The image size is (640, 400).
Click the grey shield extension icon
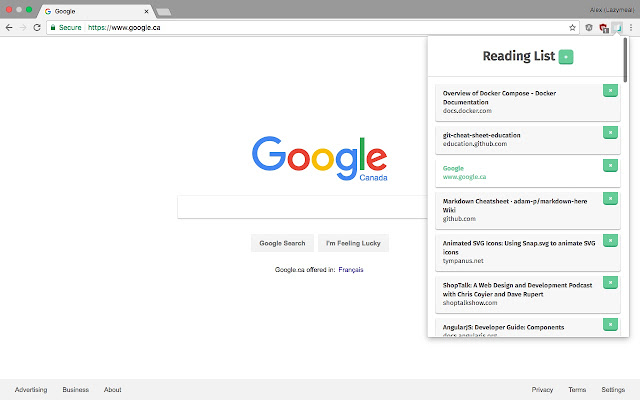click(589, 28)
